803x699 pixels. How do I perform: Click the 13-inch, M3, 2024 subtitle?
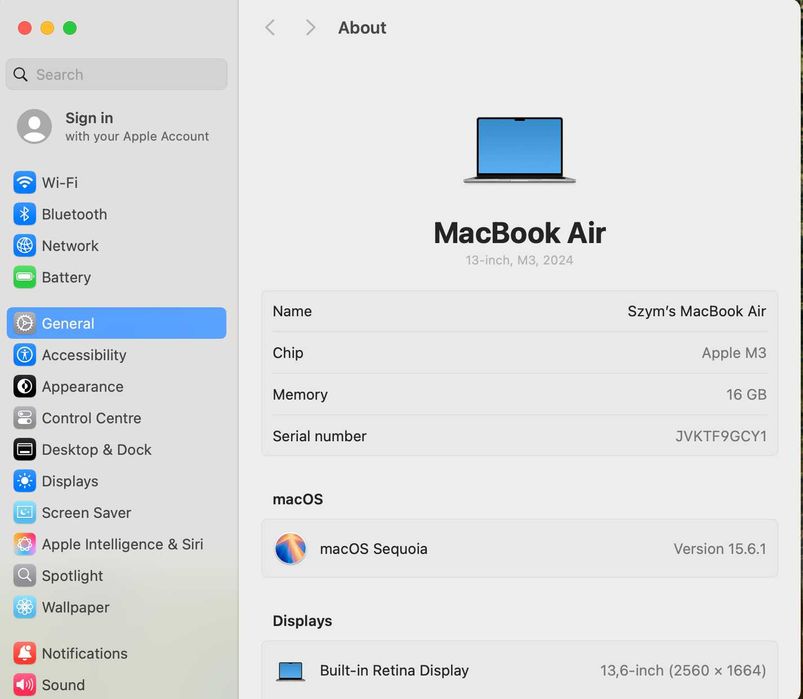(x=519, y=260)
